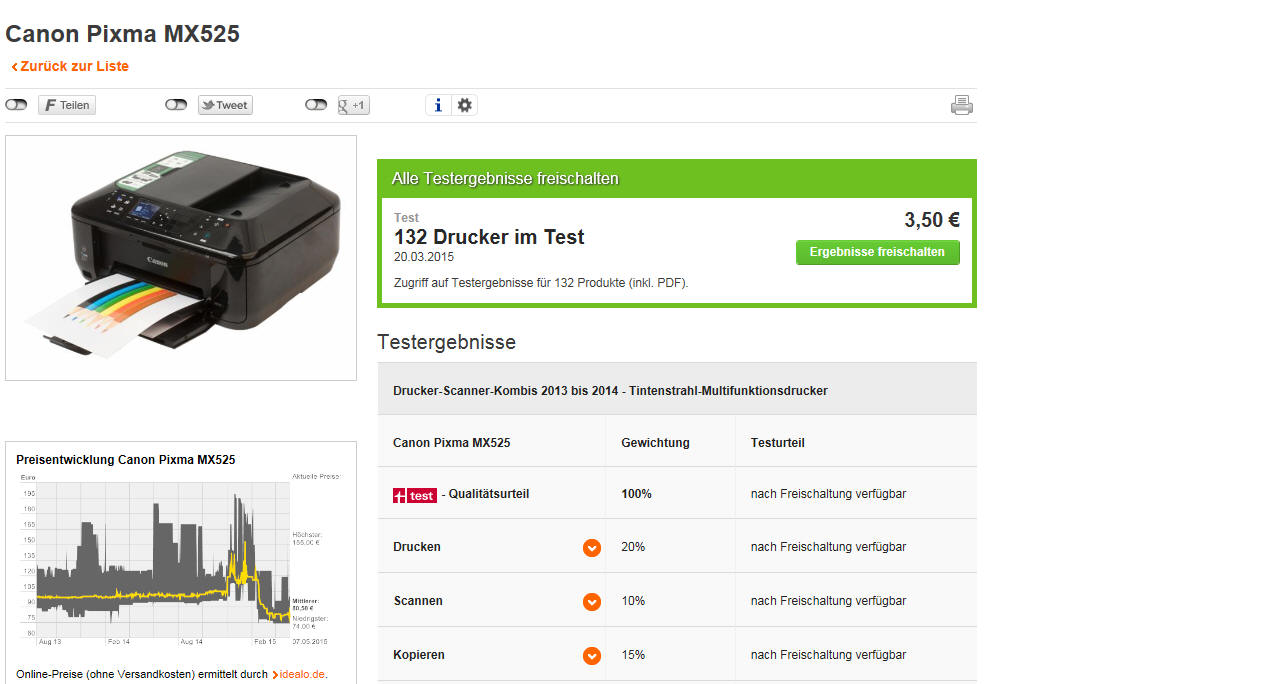Click the Preisentwicklung price chart
The image size is (1262, 684).
pyautogui.click(x=170, y=558)
